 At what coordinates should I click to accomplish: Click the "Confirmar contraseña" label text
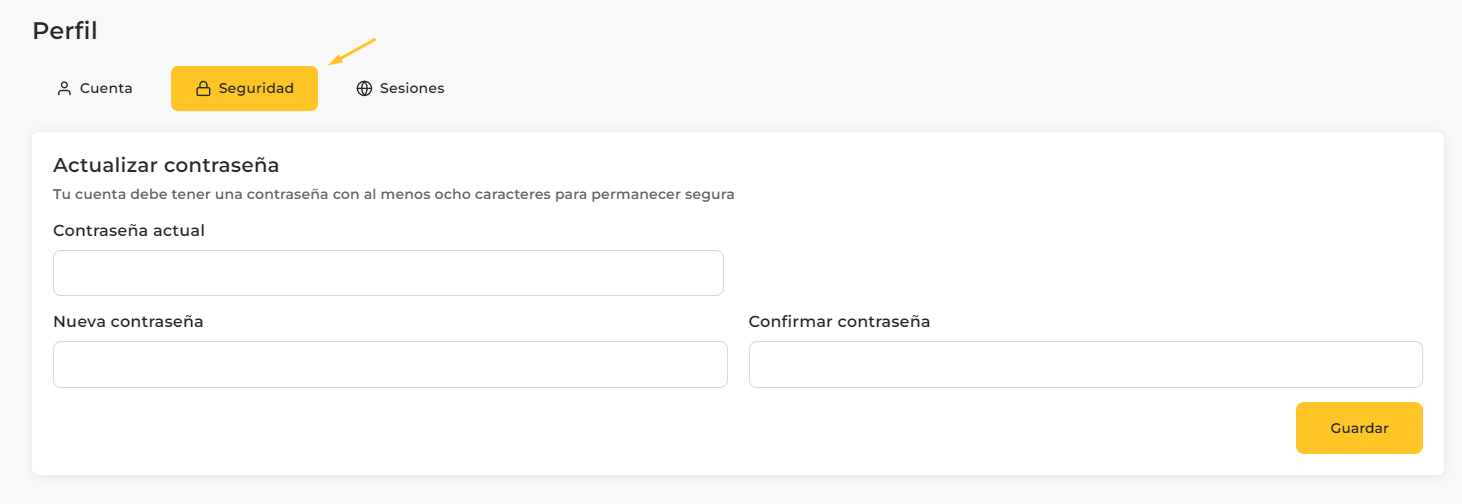point(839,322)
